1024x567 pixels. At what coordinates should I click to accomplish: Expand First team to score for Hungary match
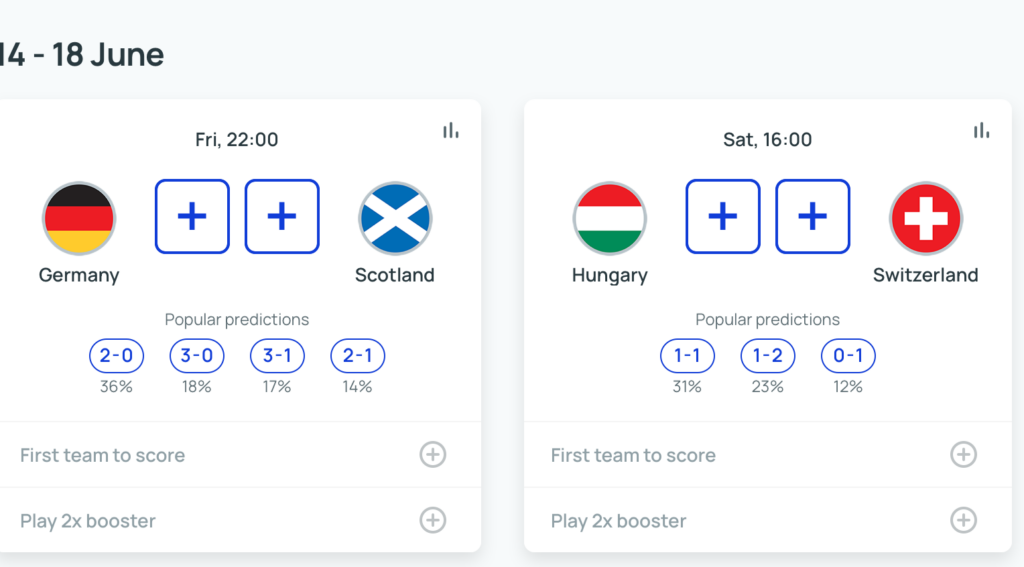[x=963, y=455]
